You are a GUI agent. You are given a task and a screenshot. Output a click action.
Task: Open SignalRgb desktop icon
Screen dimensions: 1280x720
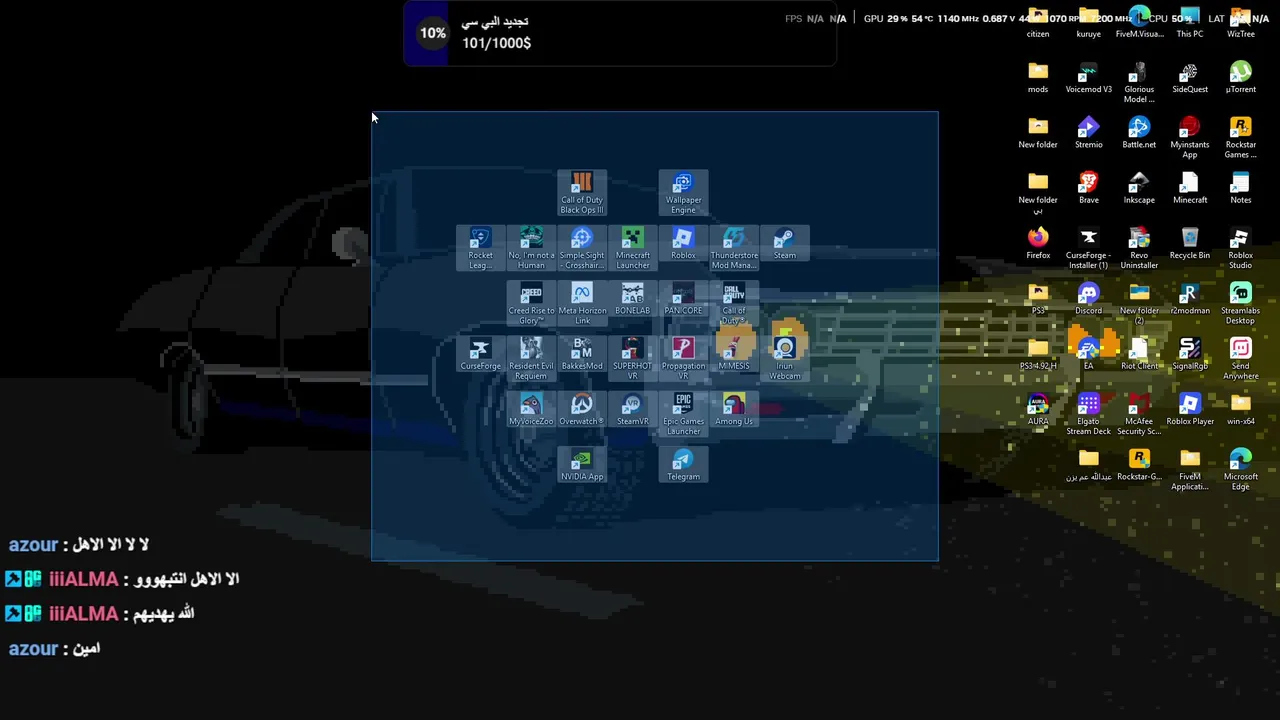point(1190,354)
